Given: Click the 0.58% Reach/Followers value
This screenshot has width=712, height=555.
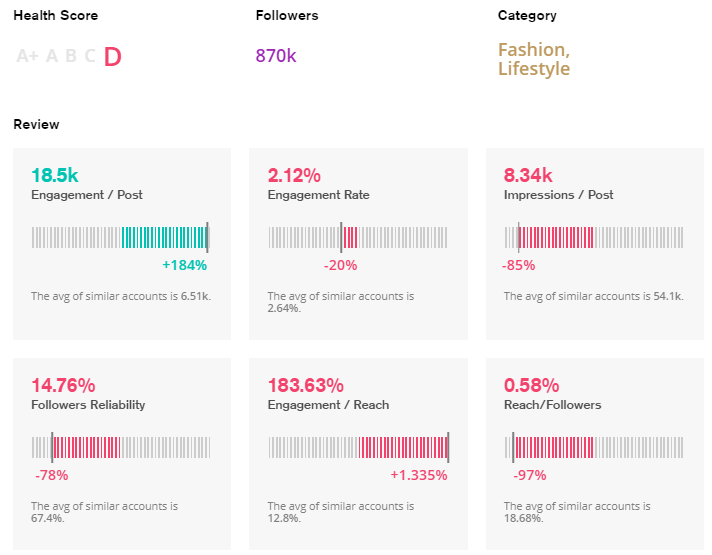Looking at the screenshot, I should click(x=530, y=386).
